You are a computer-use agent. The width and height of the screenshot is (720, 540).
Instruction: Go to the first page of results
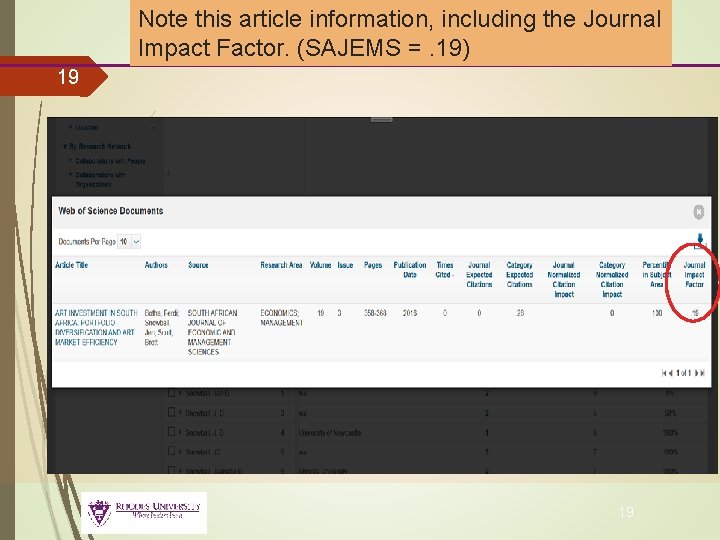pos(664,373)
